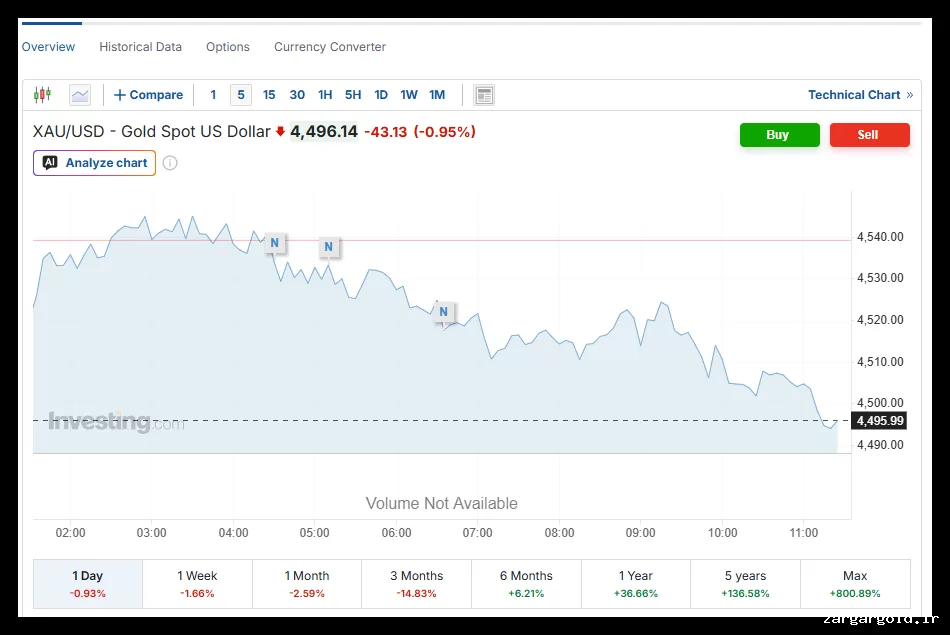This screenshot has height=635, width=950.
Task: Click the red Sell button
Action: [869, 135]
